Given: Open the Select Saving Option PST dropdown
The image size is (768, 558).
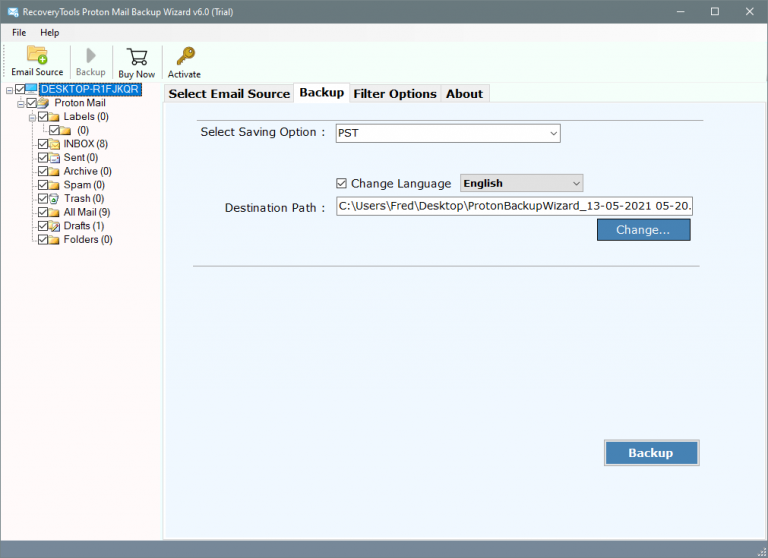Looking at the screenshot, I should pyautogui.click(x=448, y=133).
